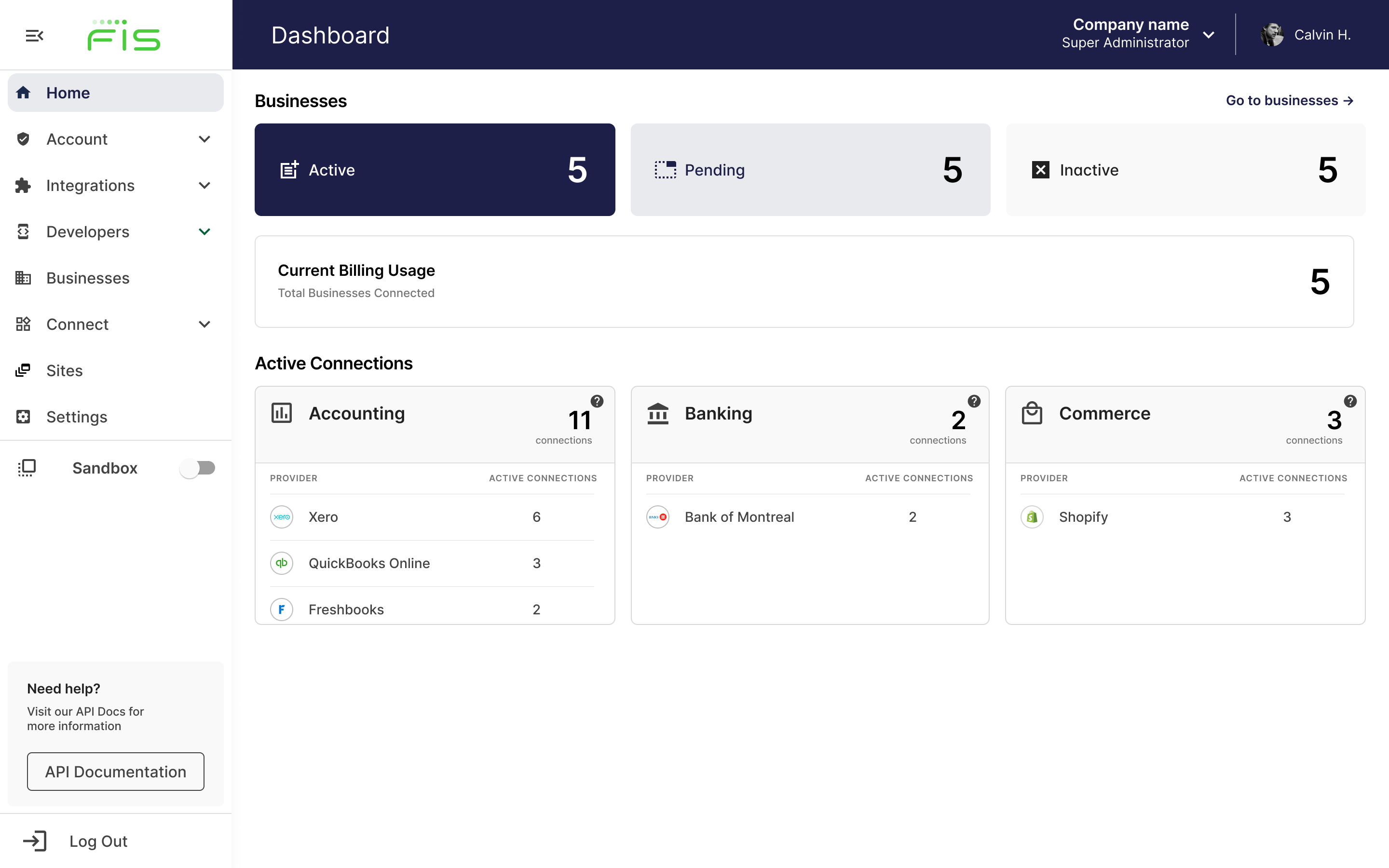The height and width of the screenshot is (868, 1389).
Task: Click the Bank of Montreal logo
Action: click(658, 516)
